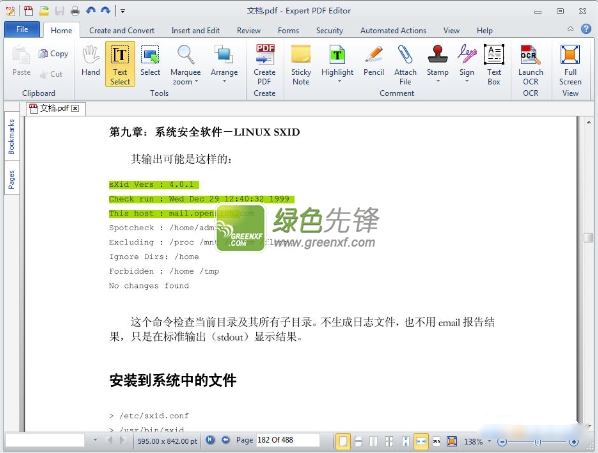Choose the Select tool in Tools group

coord(150,61)
